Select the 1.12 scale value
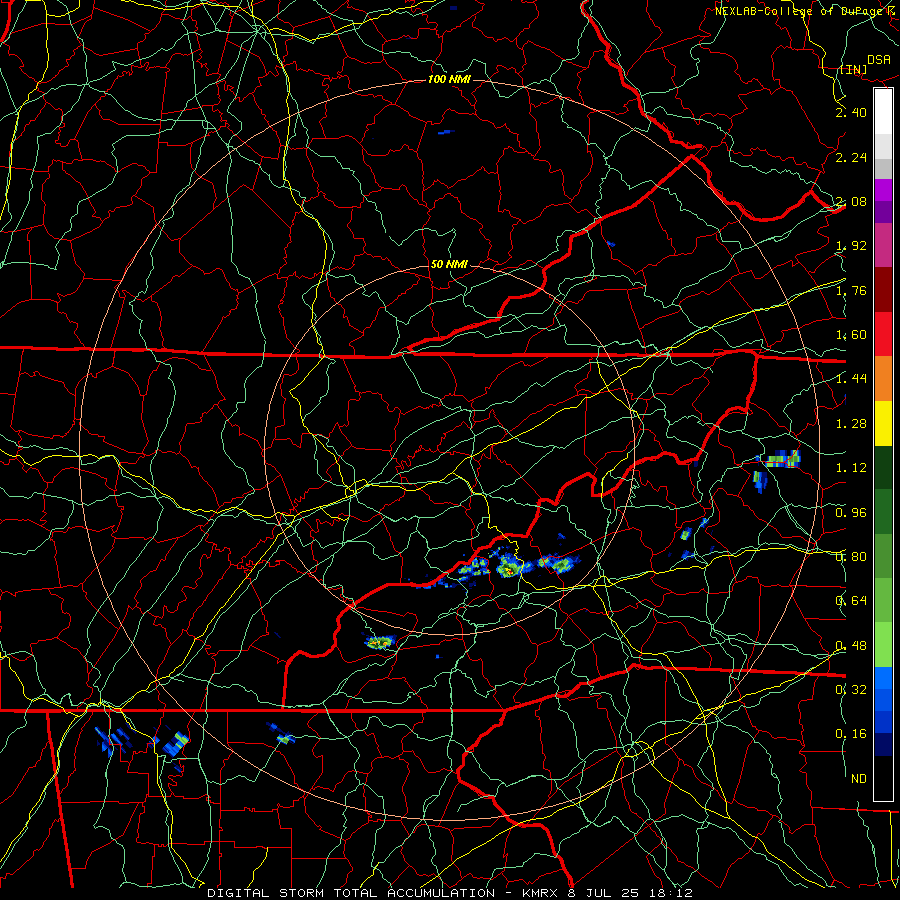The height and width of the screenshot is (900, 900). click(852, 468)
